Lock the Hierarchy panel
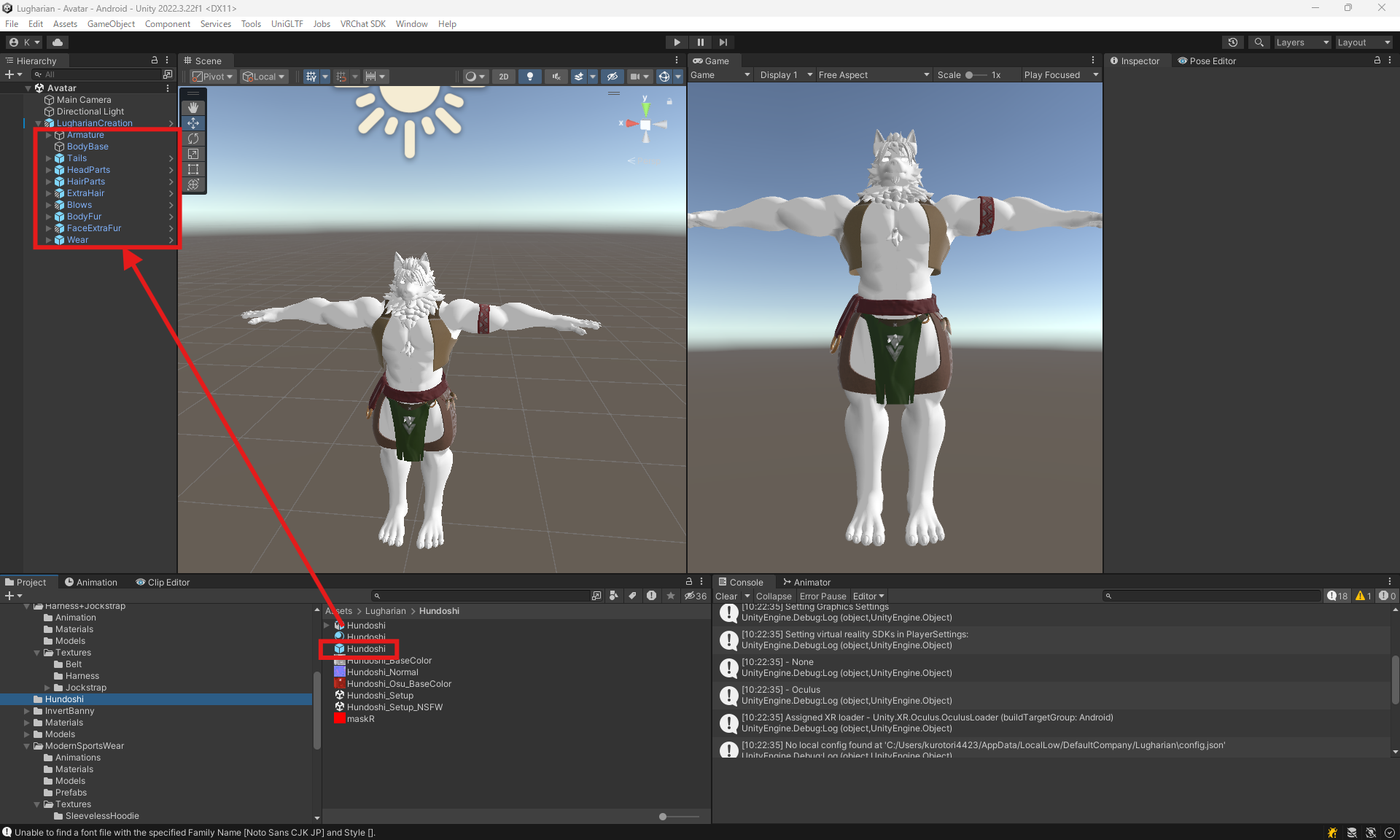This screenshot has height=840, width=1400. (155, 61)
